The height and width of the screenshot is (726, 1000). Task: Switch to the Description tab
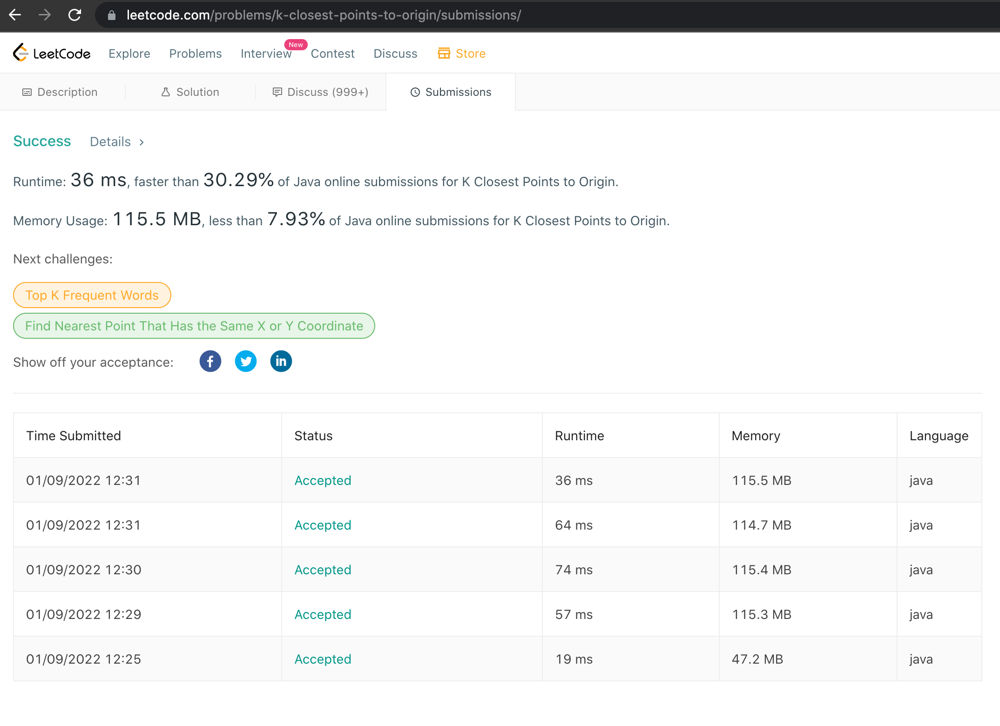pyautogui.click(x=60, y=92)
